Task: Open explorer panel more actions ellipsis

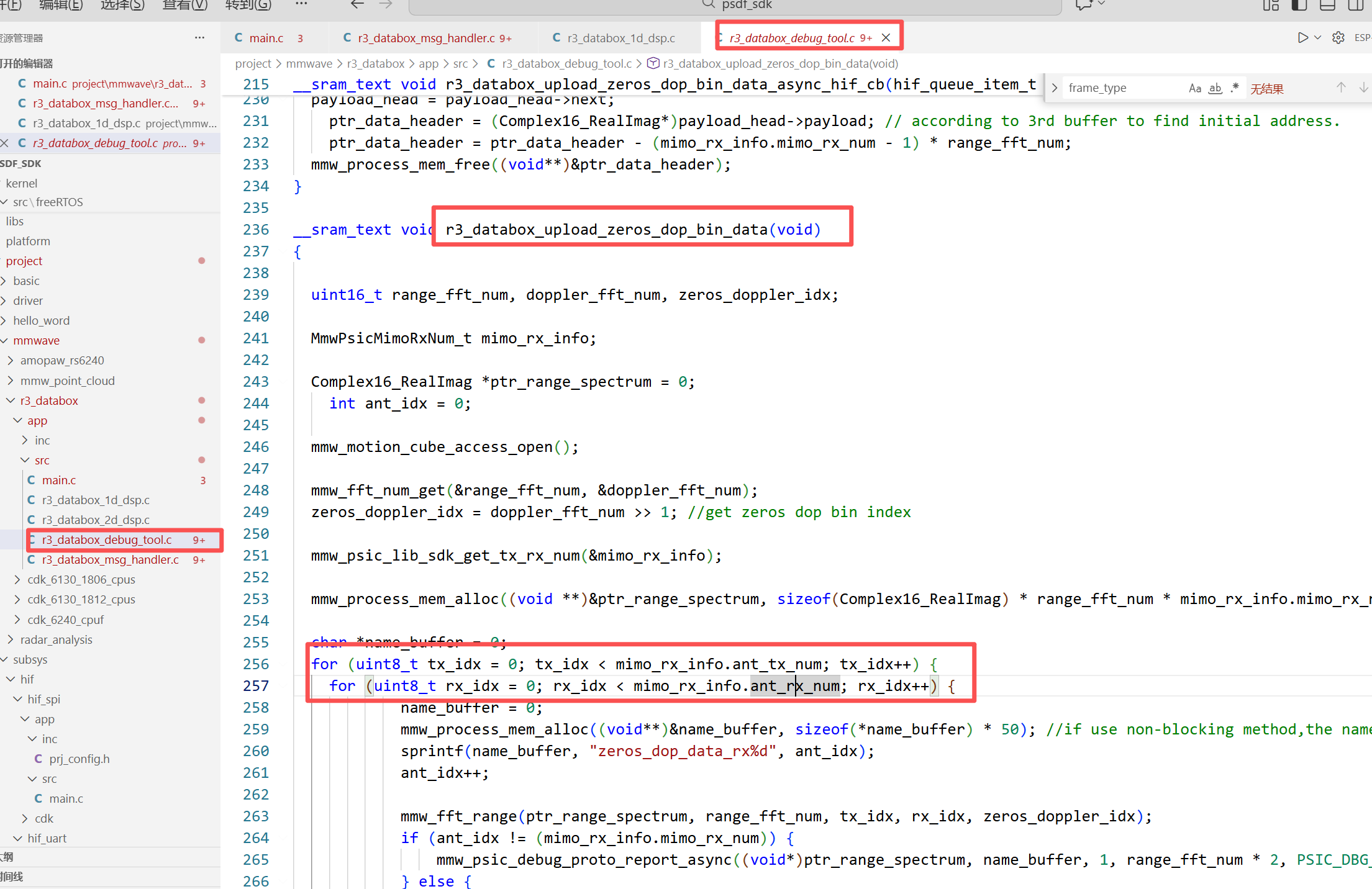Action: [199, 38]
